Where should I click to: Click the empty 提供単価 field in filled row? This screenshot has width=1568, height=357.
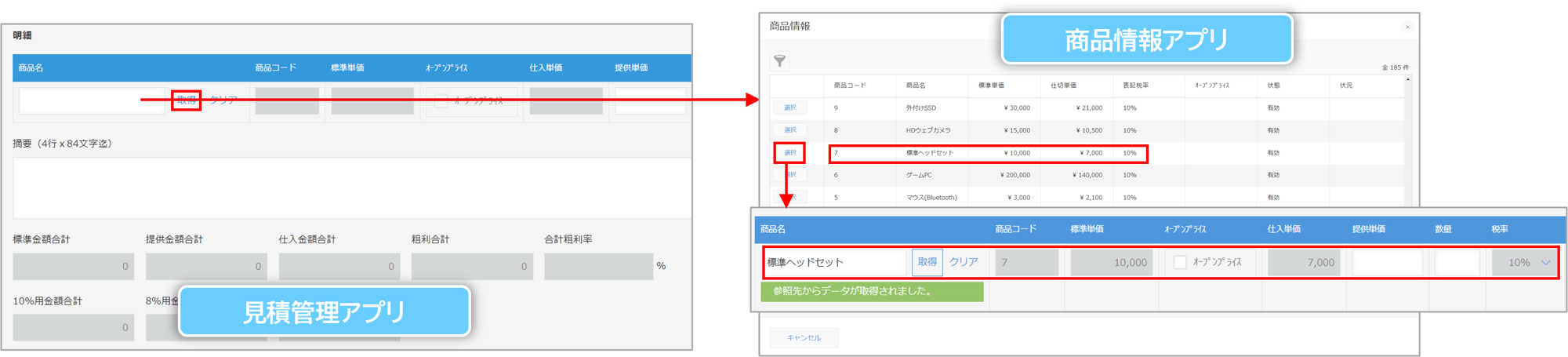[1387, 263]
